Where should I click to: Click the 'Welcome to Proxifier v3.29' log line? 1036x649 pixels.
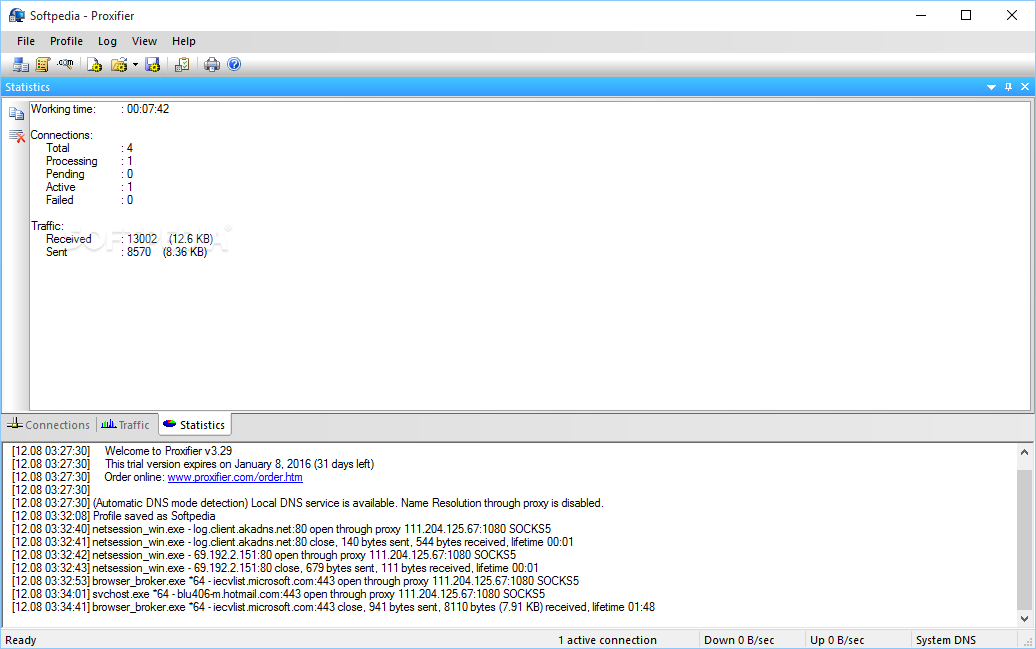(168, 451)
